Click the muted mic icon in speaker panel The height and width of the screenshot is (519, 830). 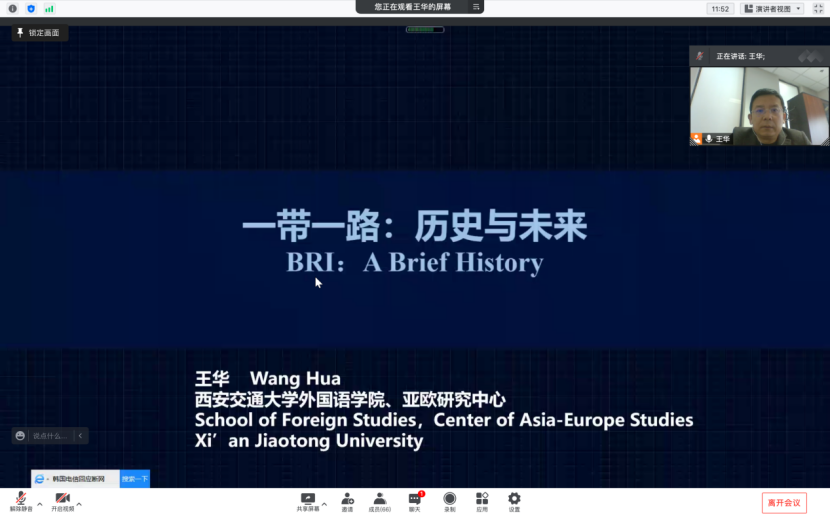(x=699, y=56)
